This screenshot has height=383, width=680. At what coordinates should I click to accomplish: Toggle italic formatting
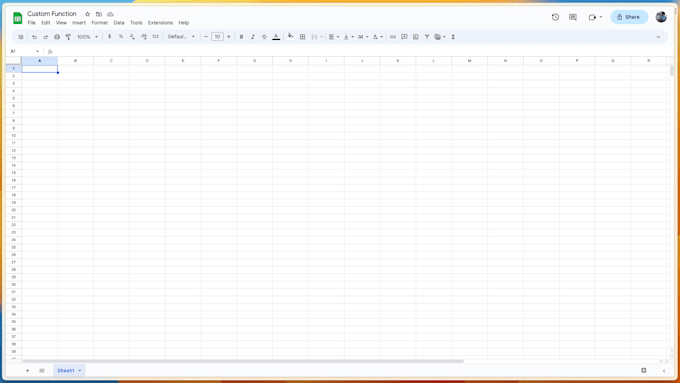tap(253, 37)
